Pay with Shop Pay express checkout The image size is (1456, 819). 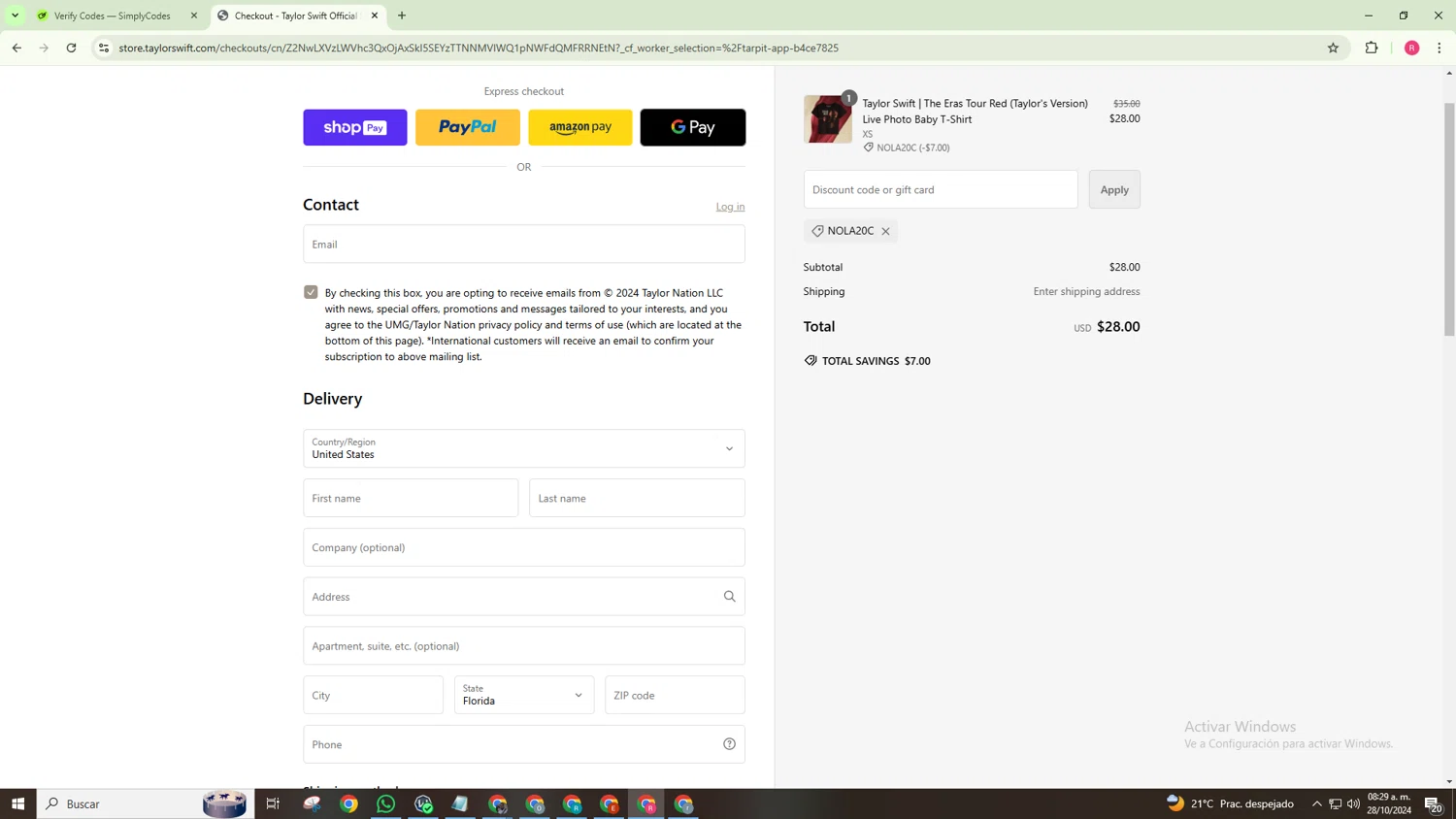[354, 127]
